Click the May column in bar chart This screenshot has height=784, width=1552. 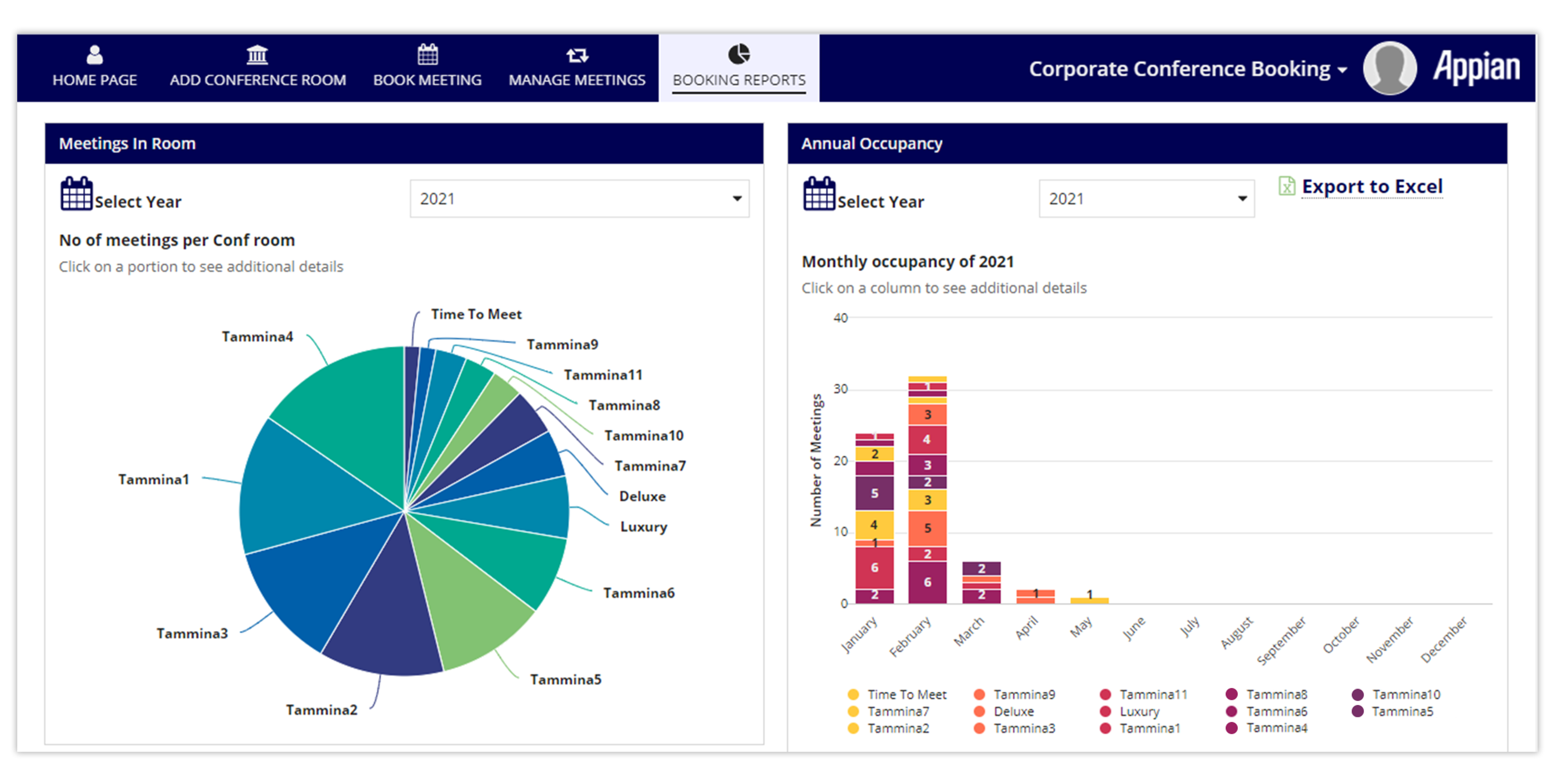pyautogui.click(x=1089, y=600)
